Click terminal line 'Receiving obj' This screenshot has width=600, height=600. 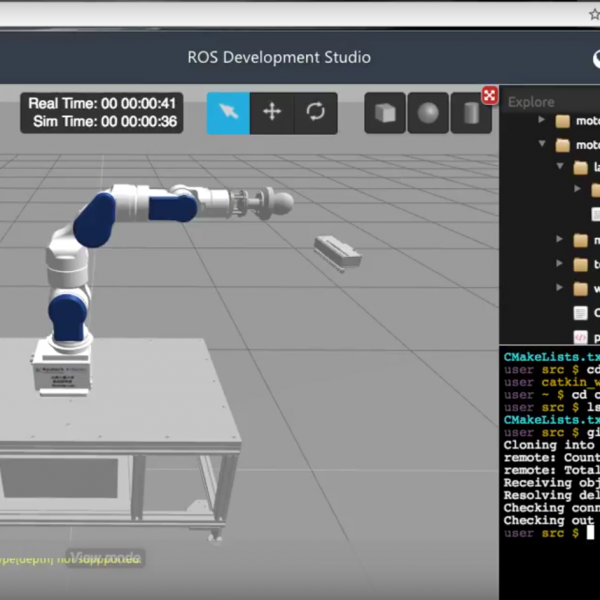[552, 483]
